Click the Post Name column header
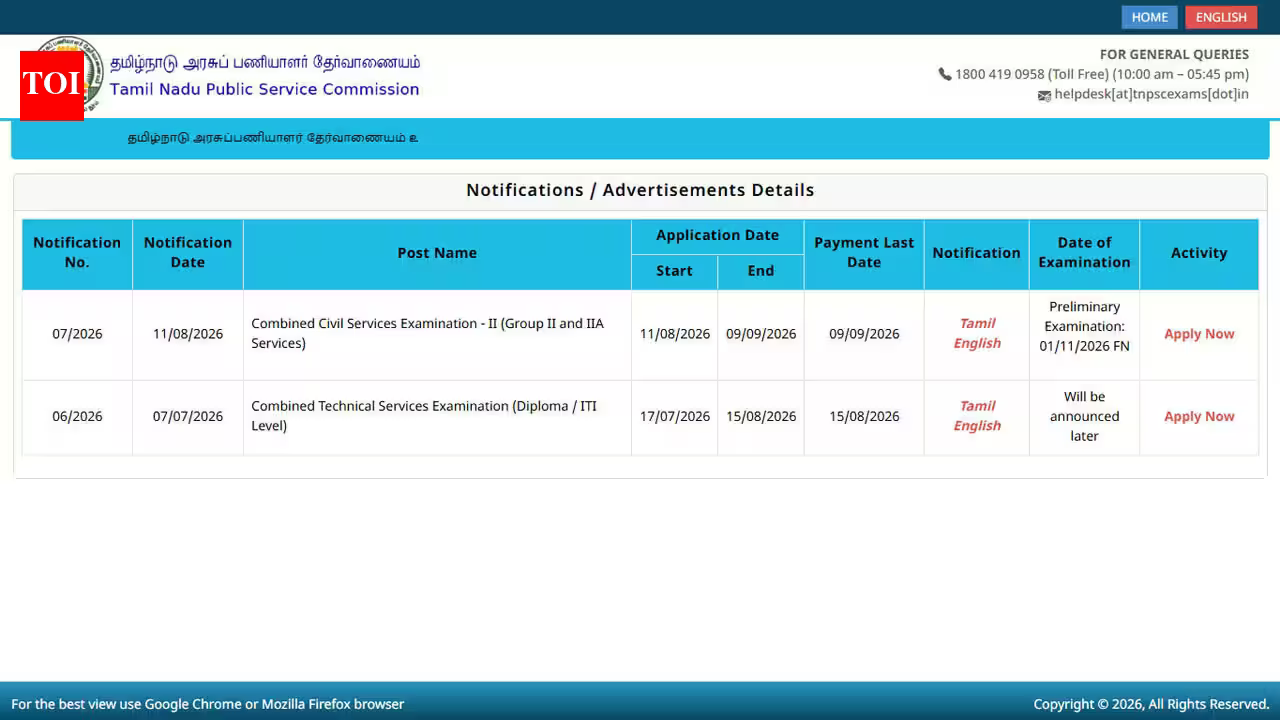The image size is (1280, 720). 437,253
